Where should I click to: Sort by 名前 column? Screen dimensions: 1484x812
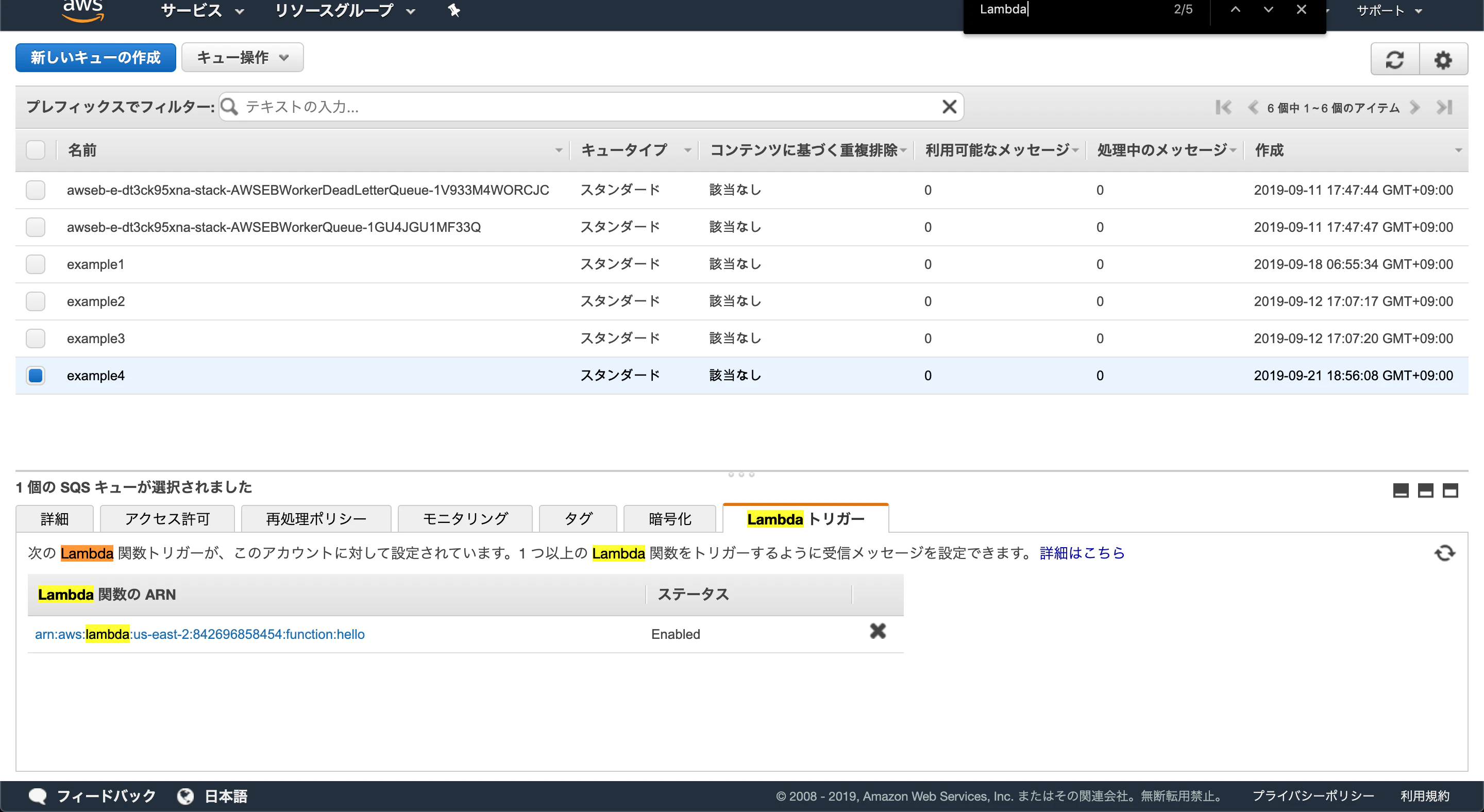tap(313, 150)
